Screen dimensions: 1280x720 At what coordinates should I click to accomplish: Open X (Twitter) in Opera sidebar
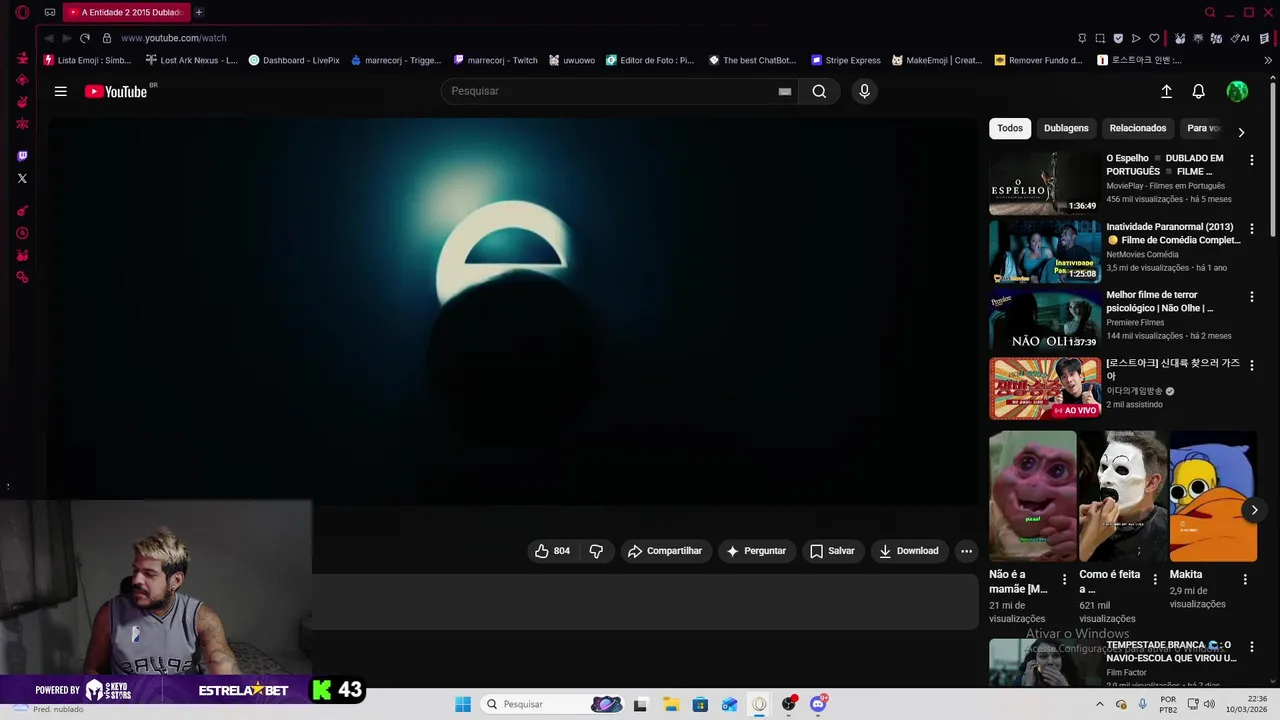coord(22,179)
